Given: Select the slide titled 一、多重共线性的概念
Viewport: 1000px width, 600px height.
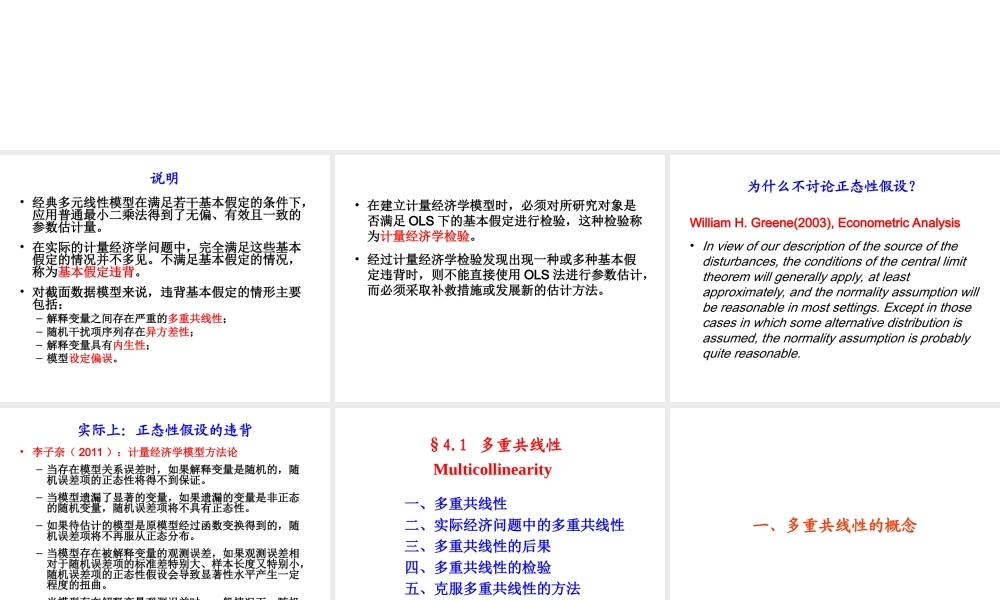Looking at the screenshot, I should 837,525.
